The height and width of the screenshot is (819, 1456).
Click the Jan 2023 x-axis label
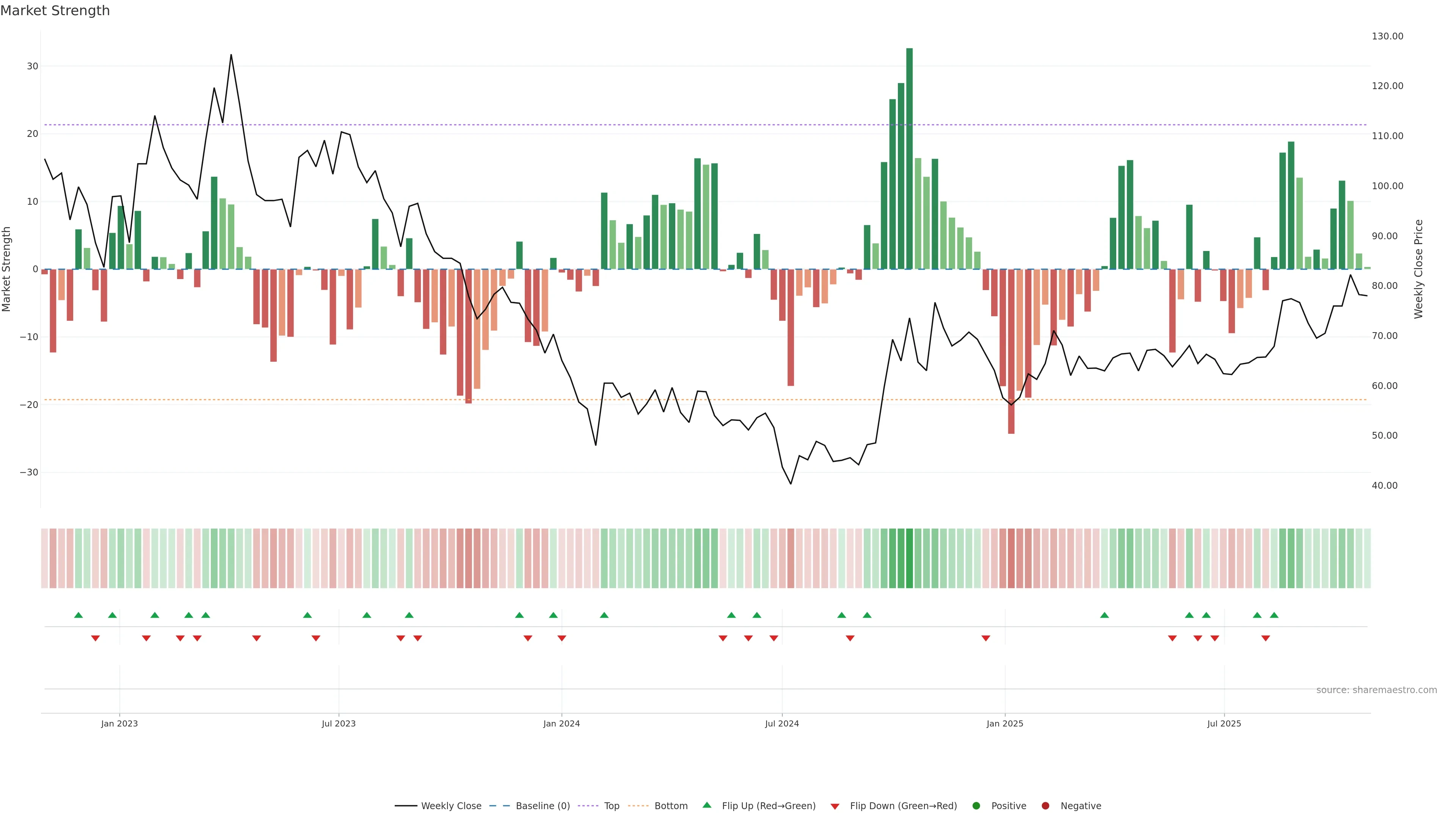[x=119, y=723]
